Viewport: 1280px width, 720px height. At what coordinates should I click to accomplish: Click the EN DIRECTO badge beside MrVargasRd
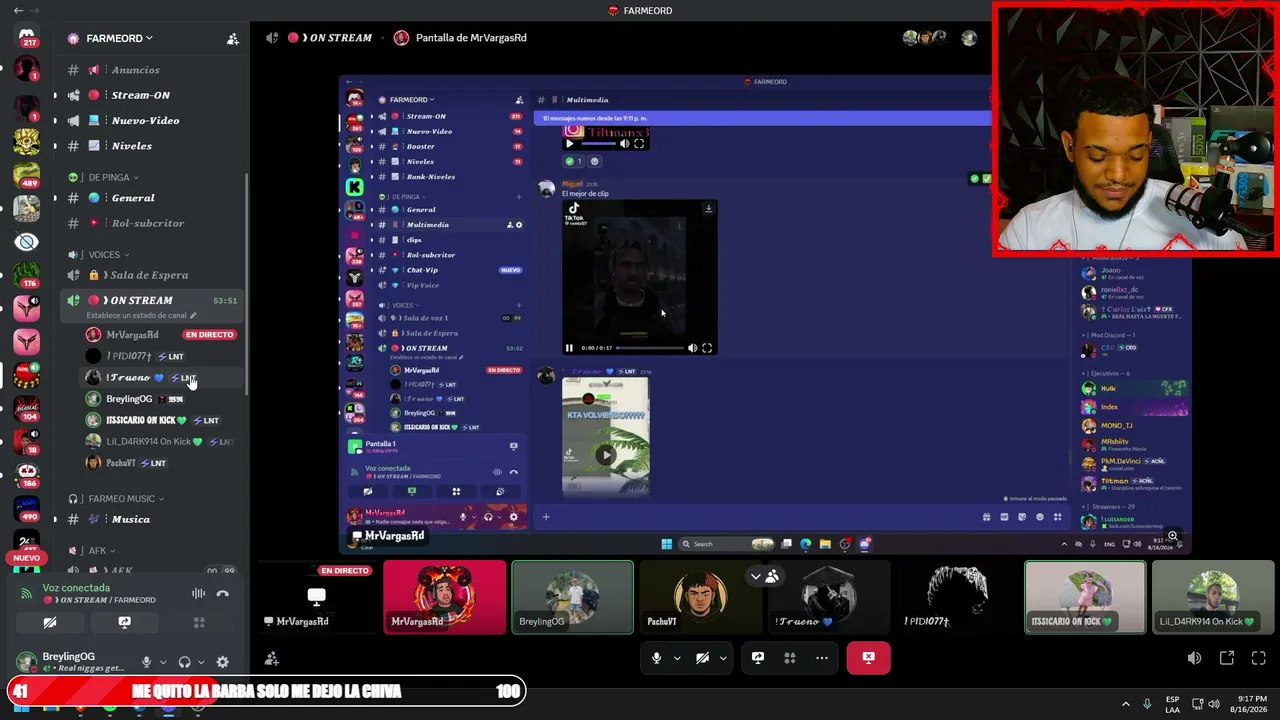[x=209, y=335]
